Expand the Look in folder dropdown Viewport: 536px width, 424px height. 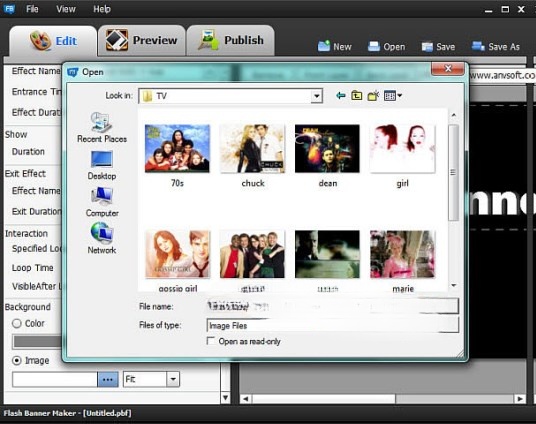click(317, 96)
